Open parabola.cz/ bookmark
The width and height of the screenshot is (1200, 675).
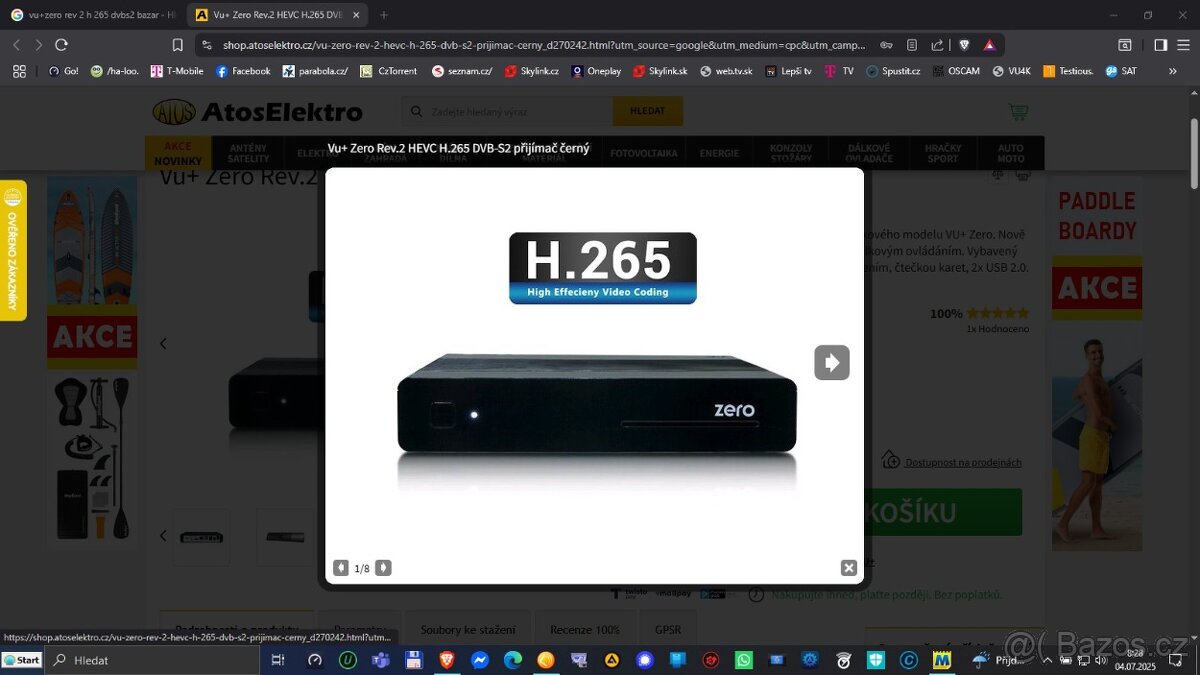[x=315, y=71]
